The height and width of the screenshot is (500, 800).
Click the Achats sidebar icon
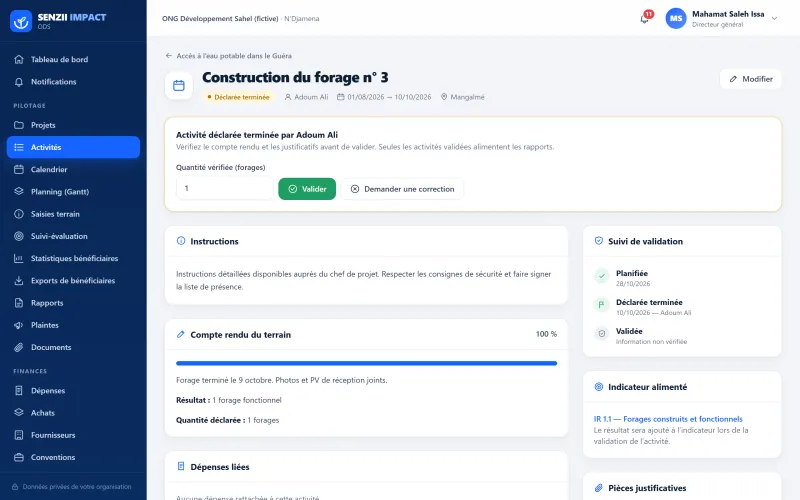[x=19, y=413]
